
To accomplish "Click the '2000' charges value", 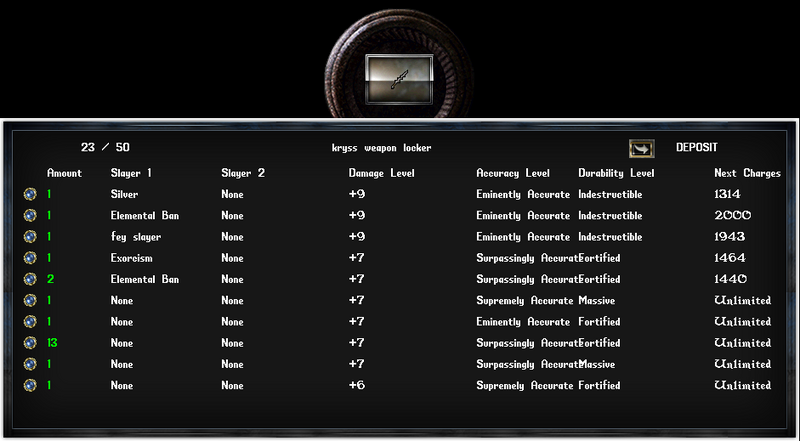I will coord(733,215).
